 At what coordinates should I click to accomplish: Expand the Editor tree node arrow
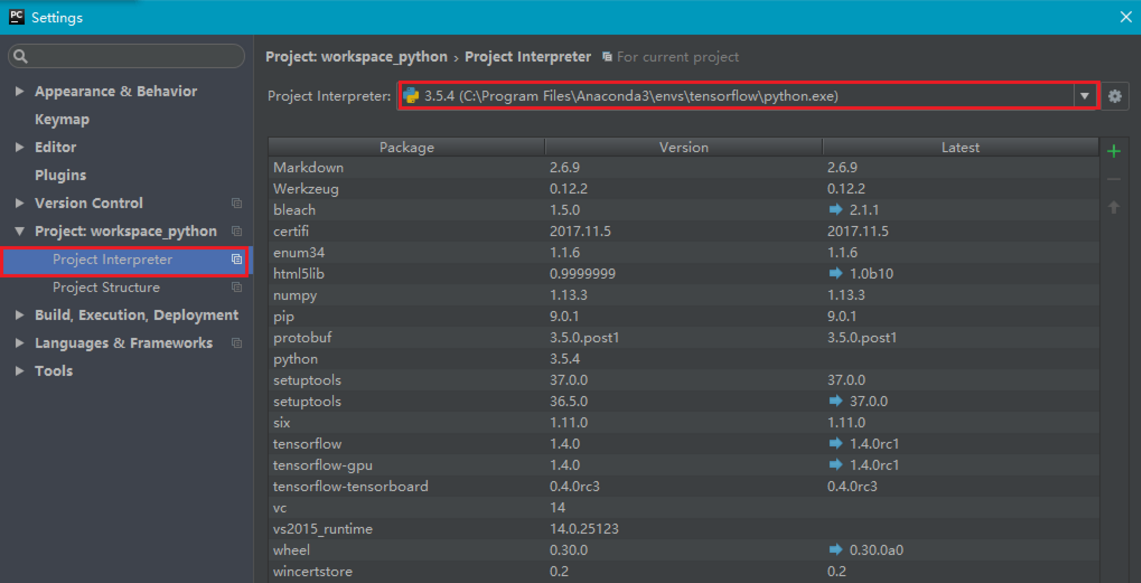point(20,147)
